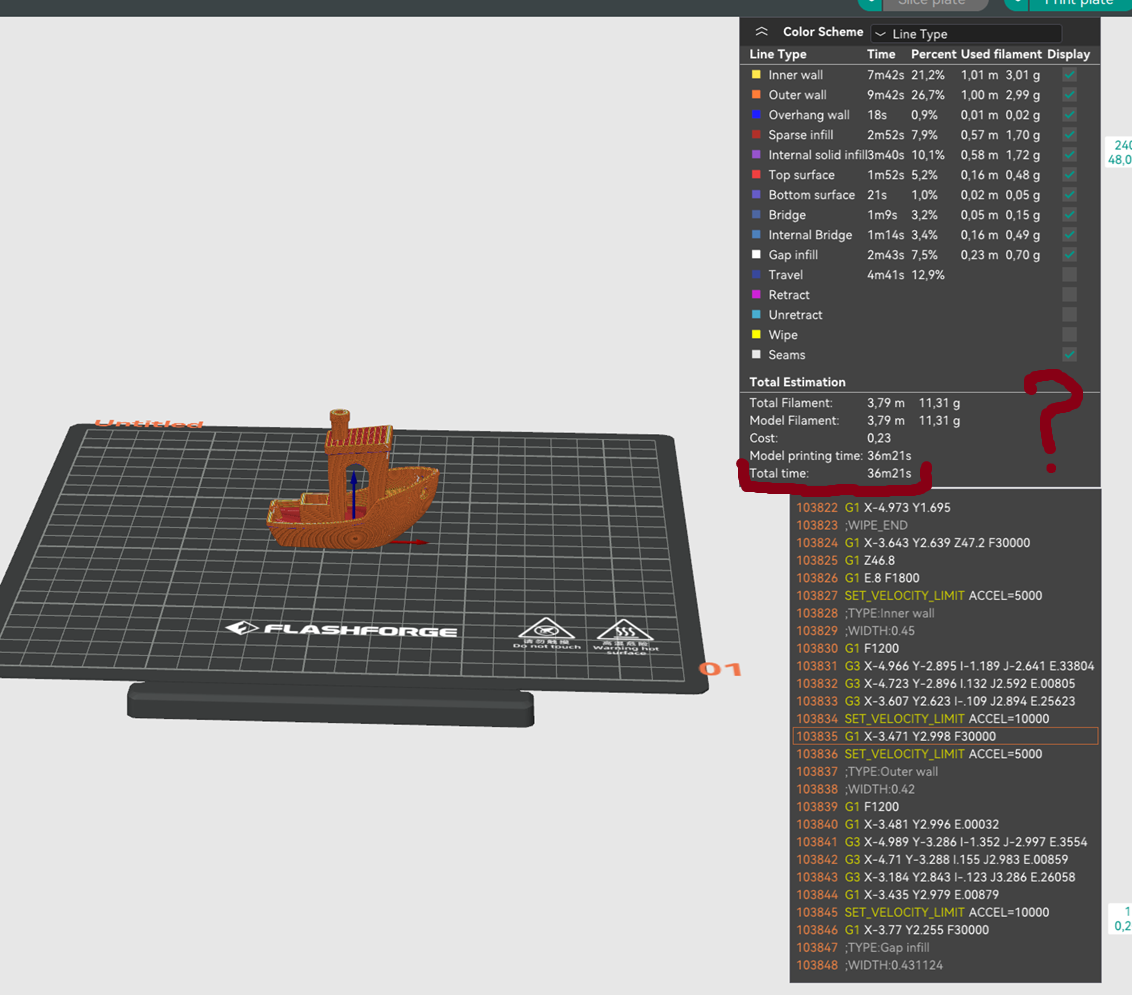Viewport: 1132px width, 995px height.
Task: Show Retract points via its checkbox
Action: 1069,295
